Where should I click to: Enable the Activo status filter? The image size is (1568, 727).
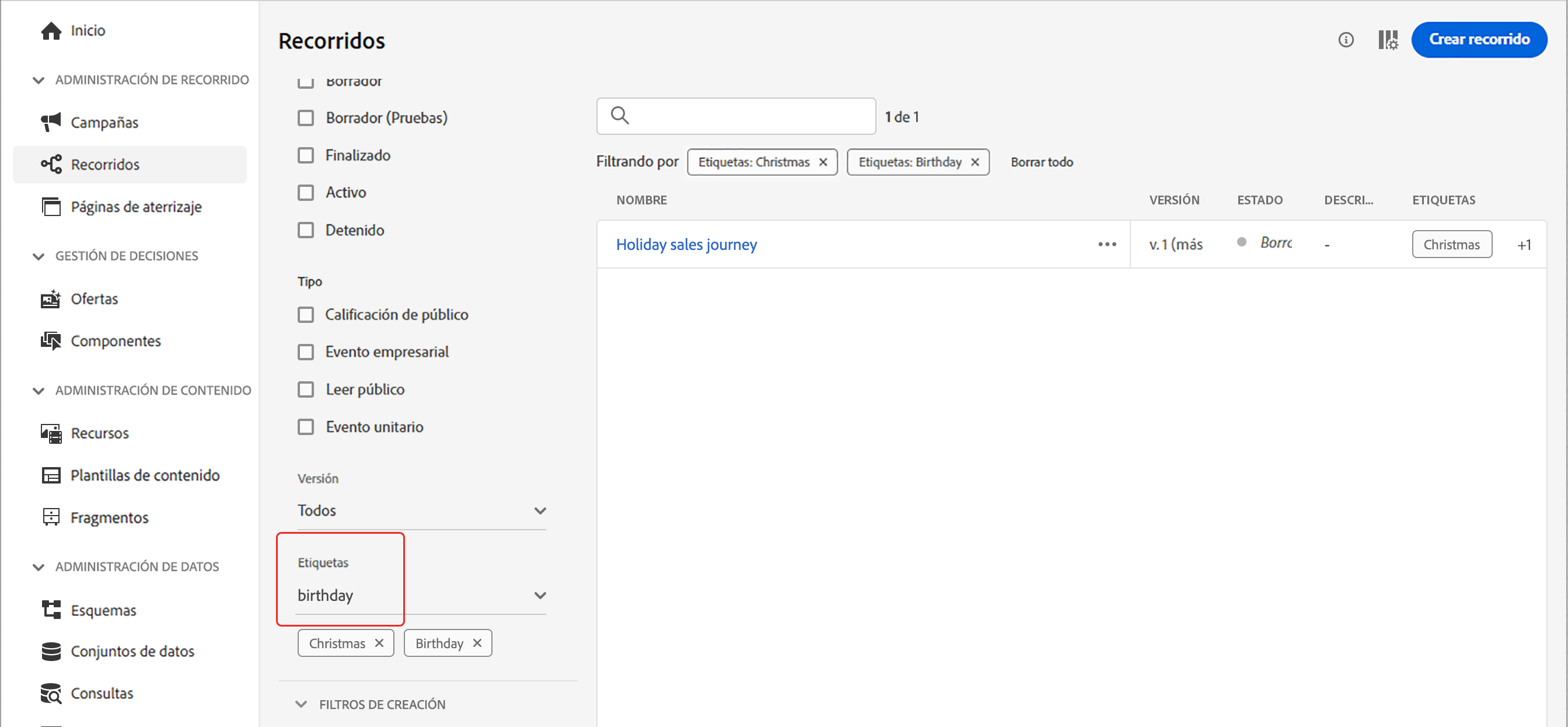306,192
